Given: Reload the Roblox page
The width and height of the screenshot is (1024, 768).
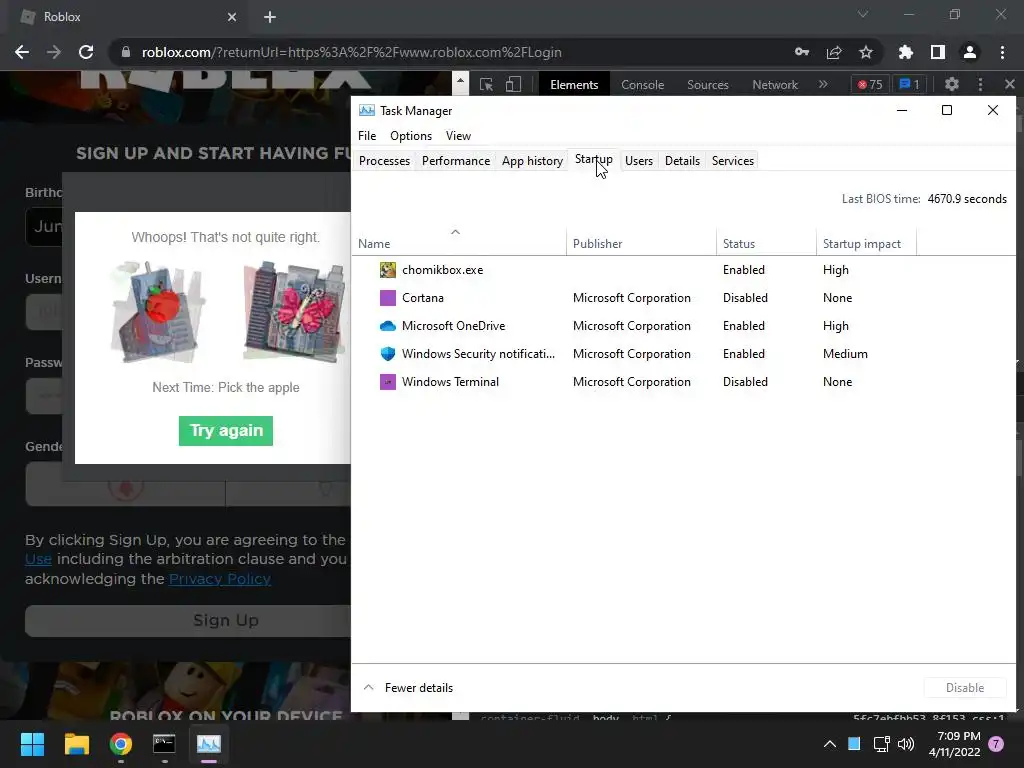Looking at the screenshot, I should point(86,52).
